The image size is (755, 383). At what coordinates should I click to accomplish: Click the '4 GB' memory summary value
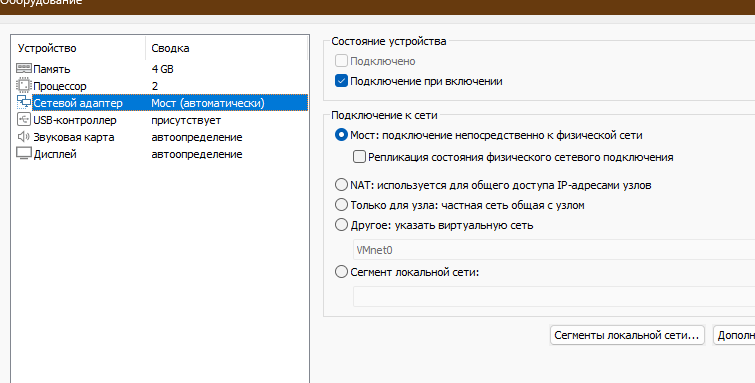click(162, 69)
